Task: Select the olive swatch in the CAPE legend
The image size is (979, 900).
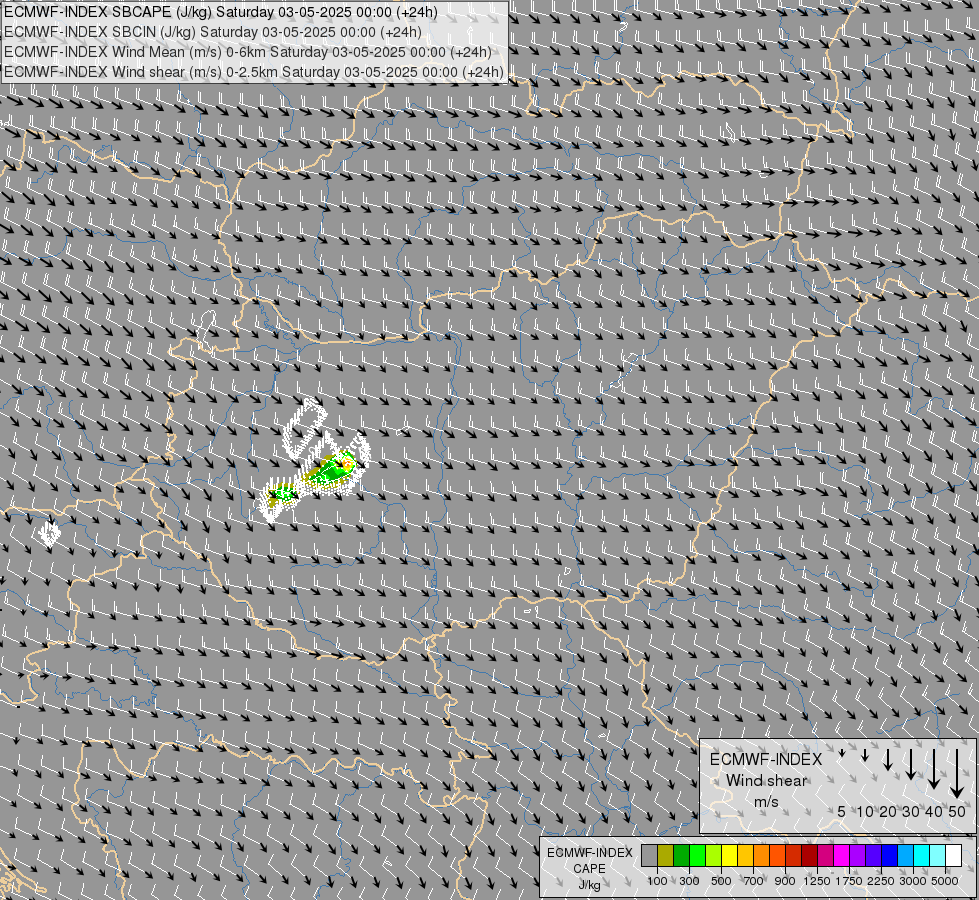Action: click(x=666, y=856)
